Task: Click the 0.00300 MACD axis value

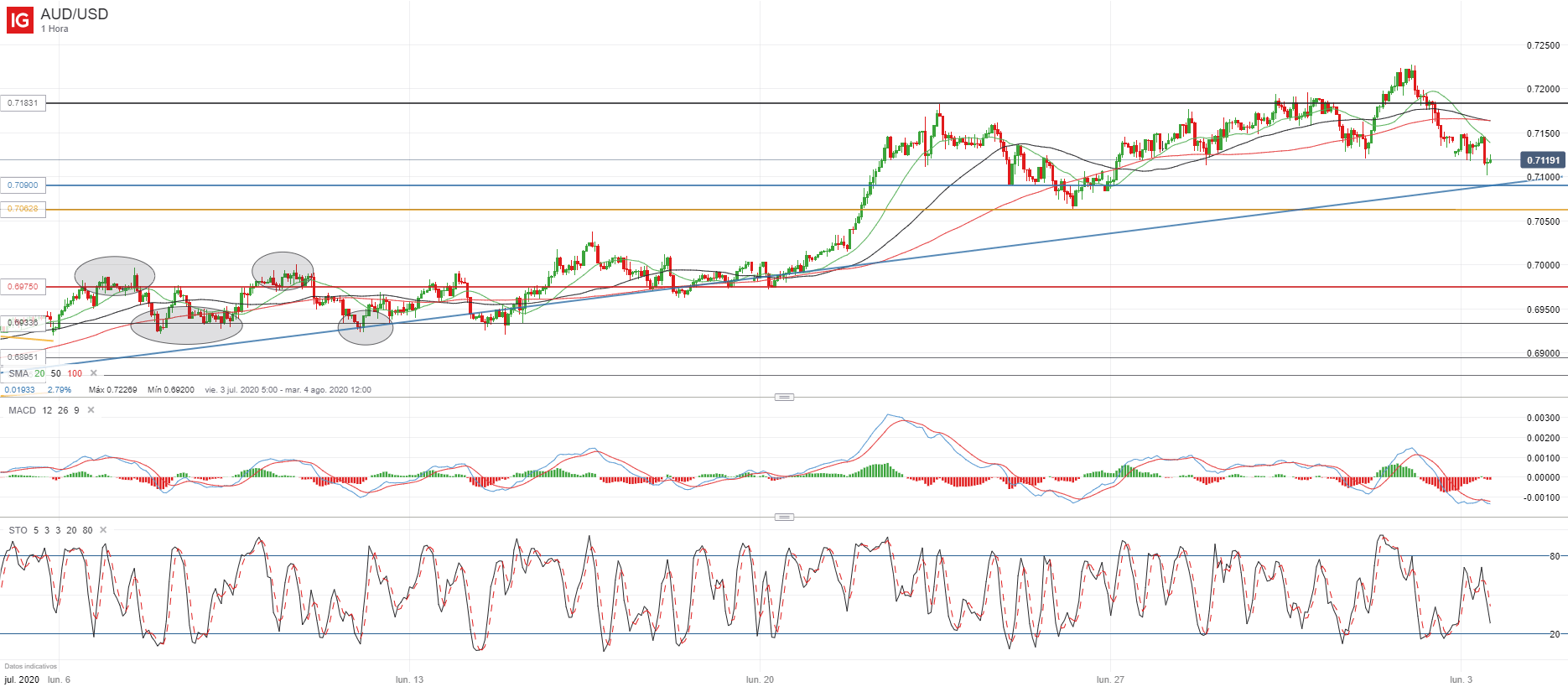Action: (x=1543, y=418)
